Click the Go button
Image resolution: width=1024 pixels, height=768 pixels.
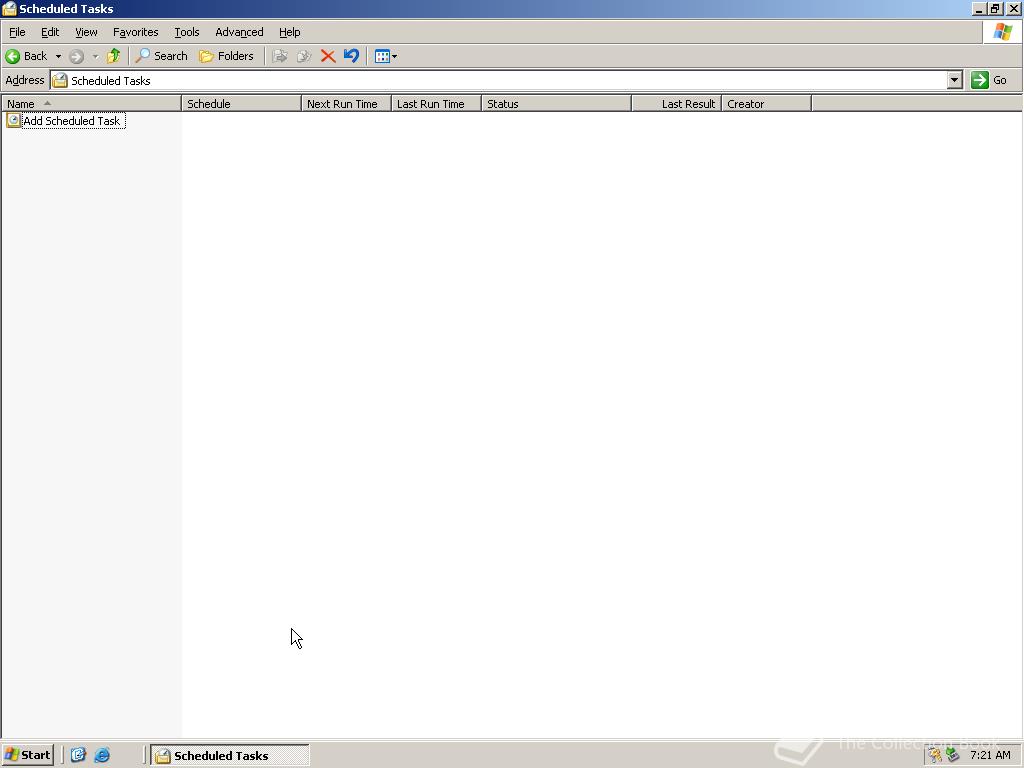click(989, 80)
